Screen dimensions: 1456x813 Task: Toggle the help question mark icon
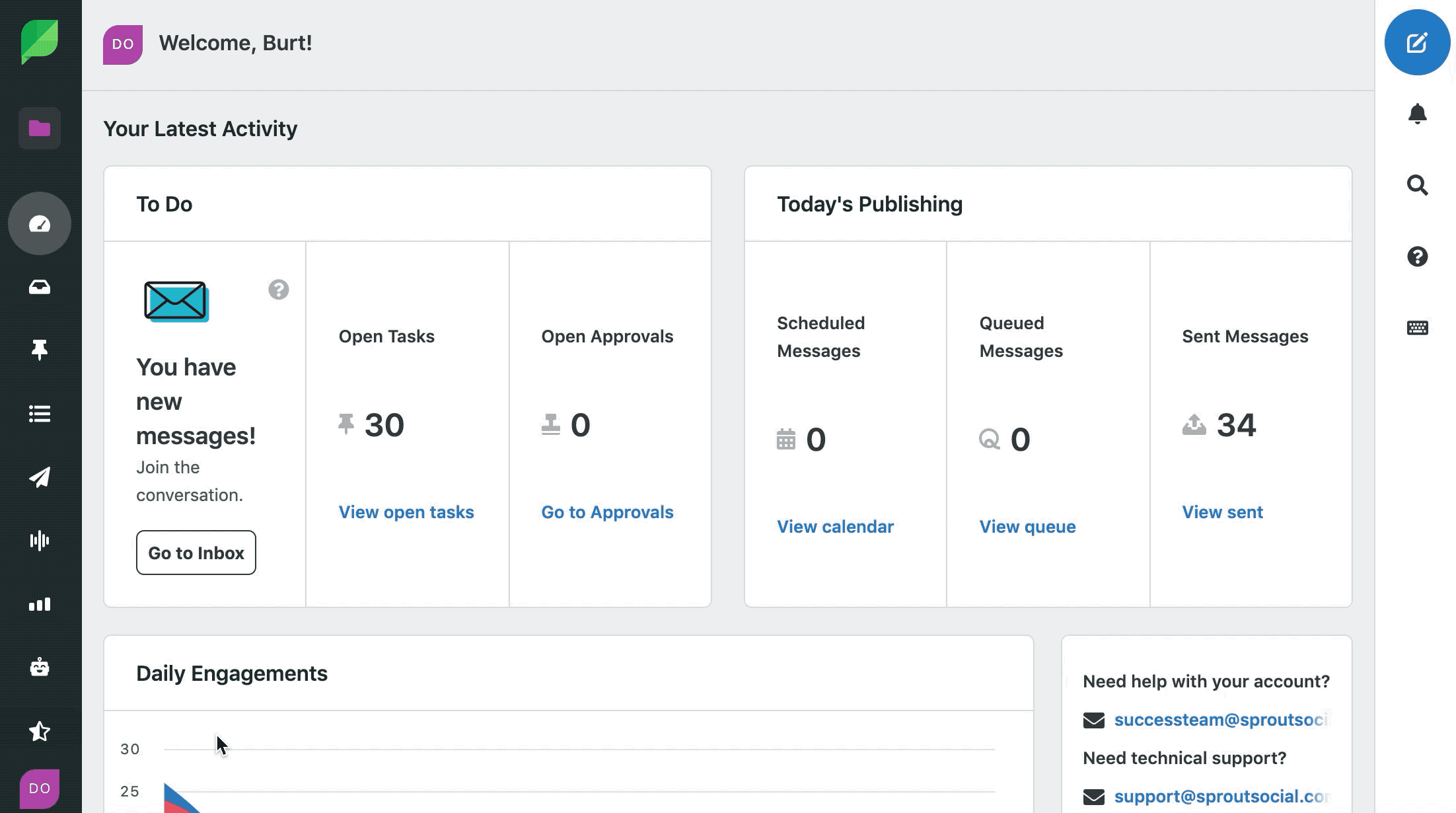[x=1417, y=256]
